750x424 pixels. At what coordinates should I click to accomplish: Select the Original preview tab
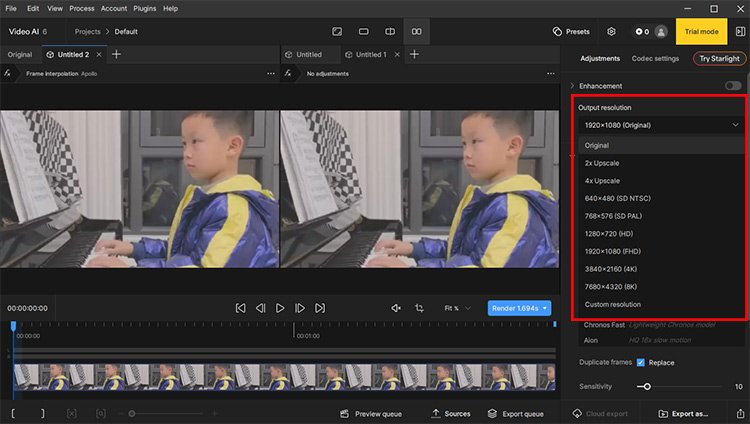(x=20, y=55)
